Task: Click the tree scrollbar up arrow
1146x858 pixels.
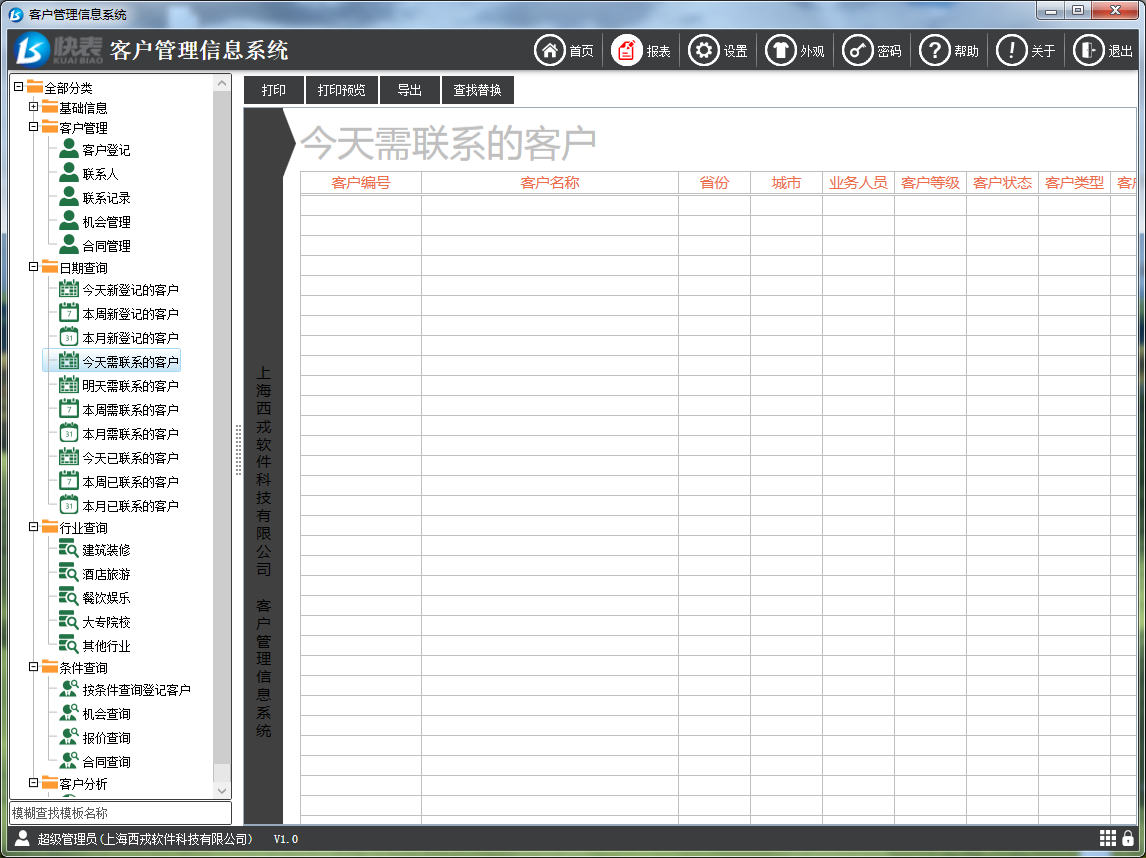Action: (222, 84)
